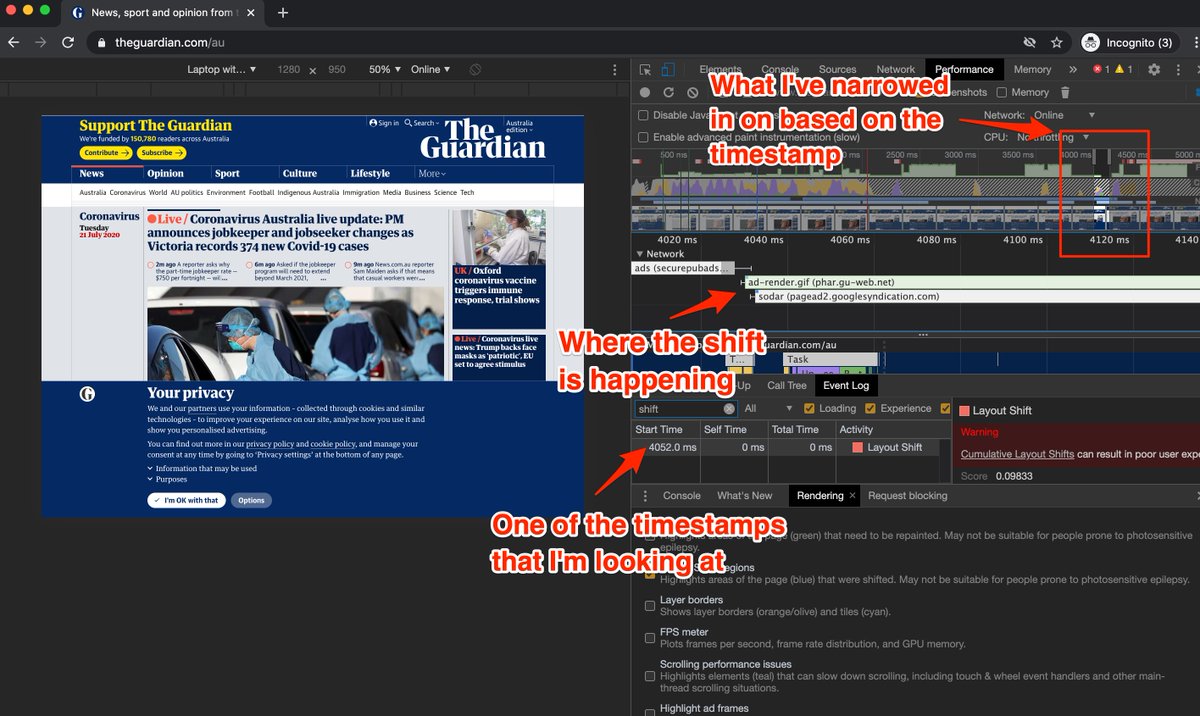1200x716 pixels.
Task: Enable Layer borders checkbox
Action: tap(651, 606)
